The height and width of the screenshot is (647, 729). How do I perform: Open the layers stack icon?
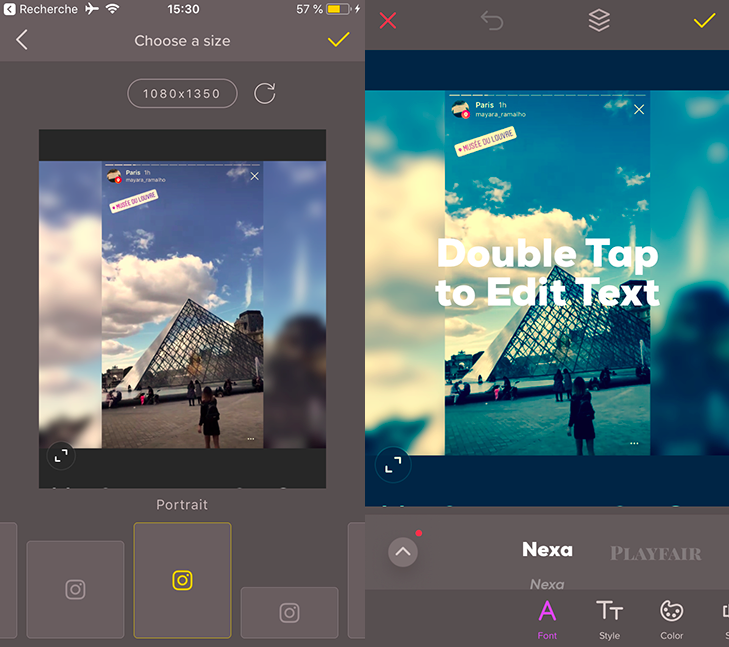[598, 21]
